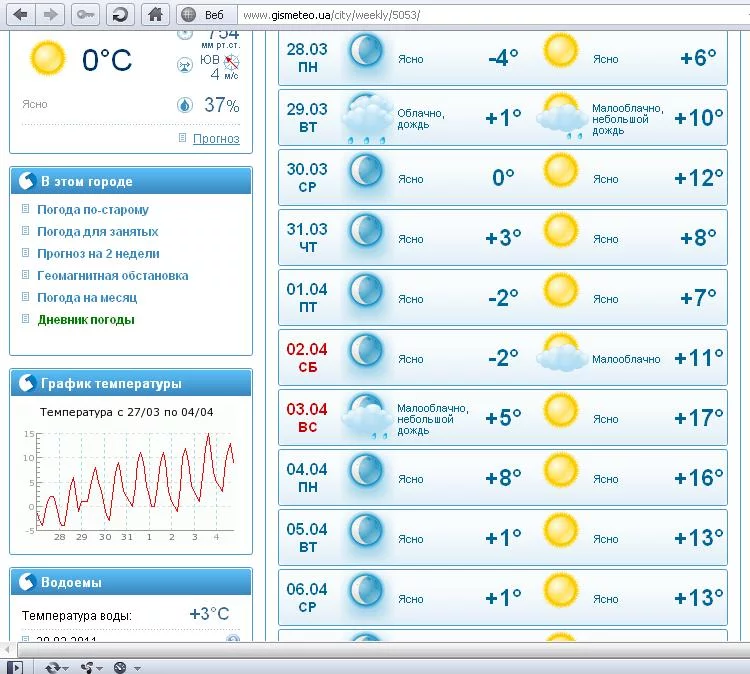Open the 'Прогноз' link

pos(216,139)
